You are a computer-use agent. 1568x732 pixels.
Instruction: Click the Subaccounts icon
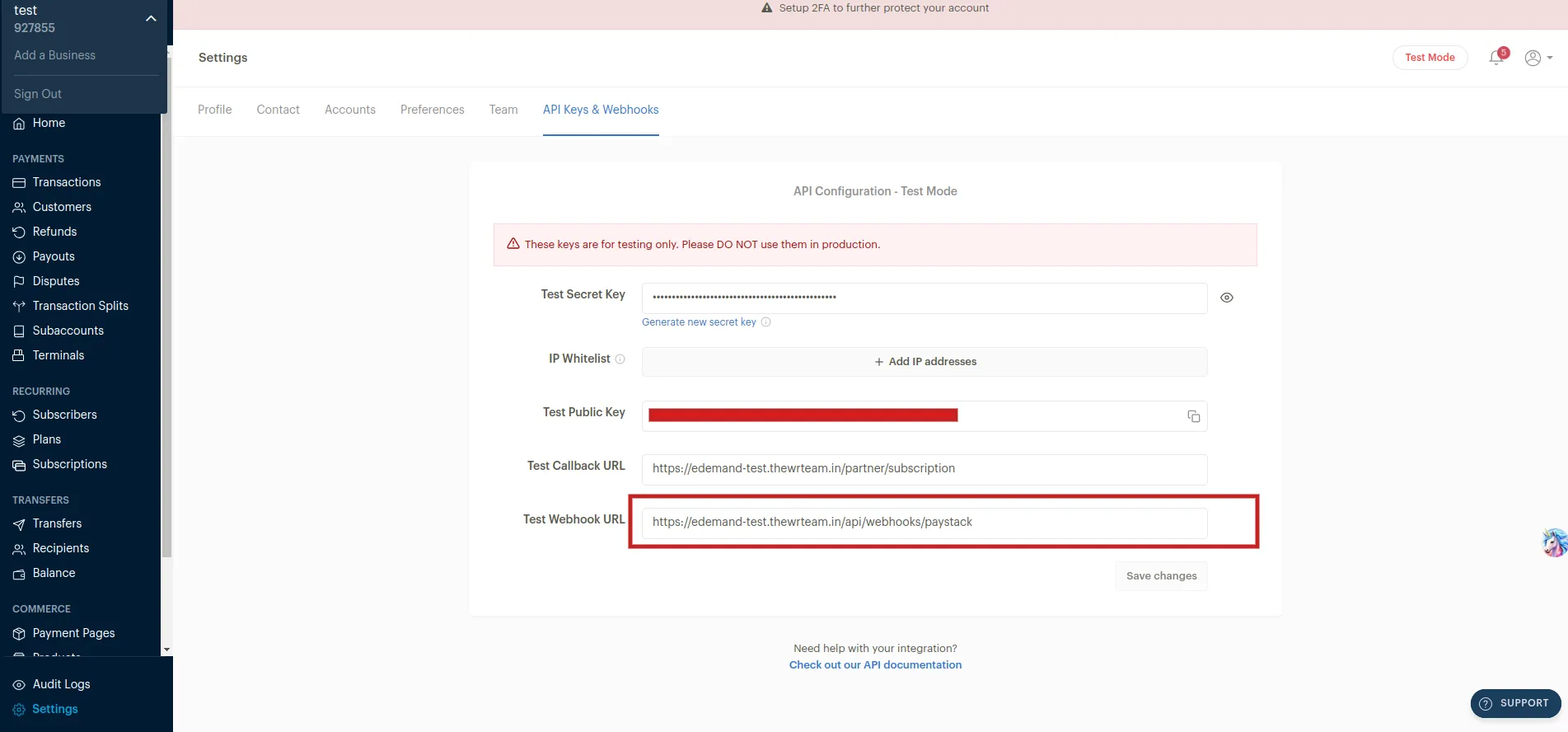(19, 331)
